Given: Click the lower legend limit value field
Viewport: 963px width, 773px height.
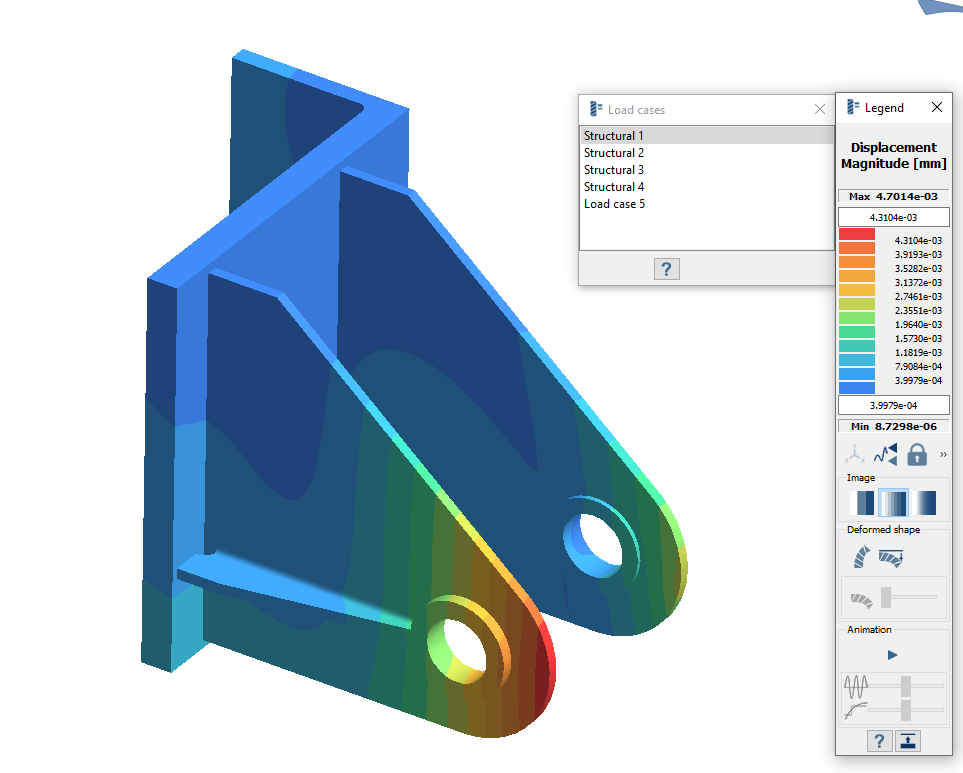Looking at the screenshot, I should (x=893, y=405).
